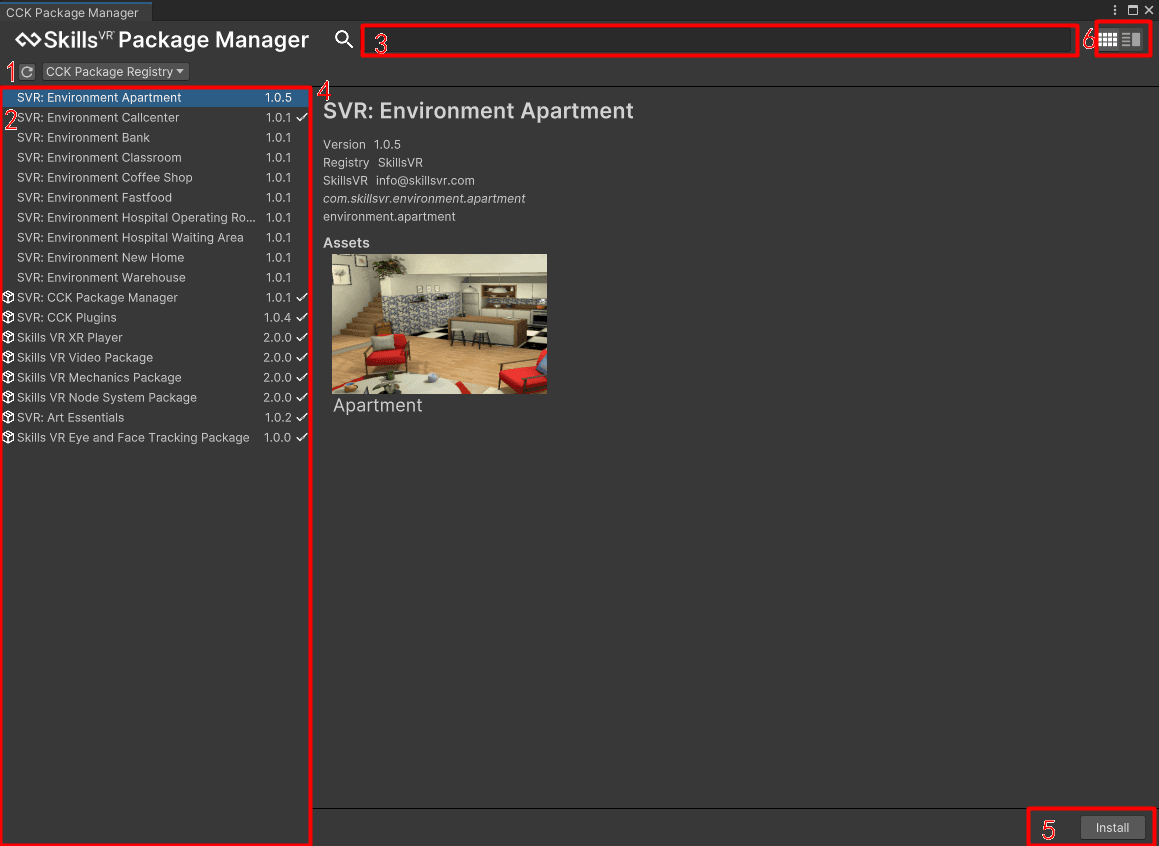Select SVR: Environment Apartment row
Screen dimensions: 1159x846
tap(154, 98)
